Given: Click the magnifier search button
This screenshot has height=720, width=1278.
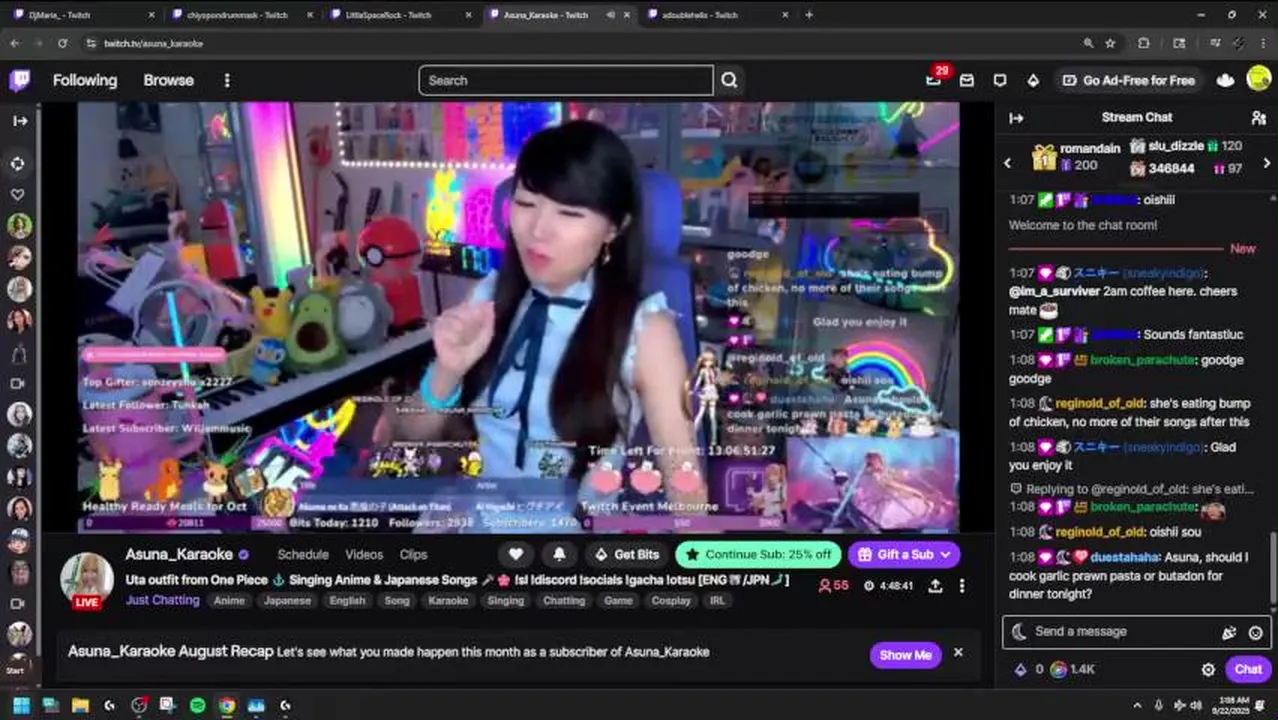Looking at the screenshot, I should 729,81.
